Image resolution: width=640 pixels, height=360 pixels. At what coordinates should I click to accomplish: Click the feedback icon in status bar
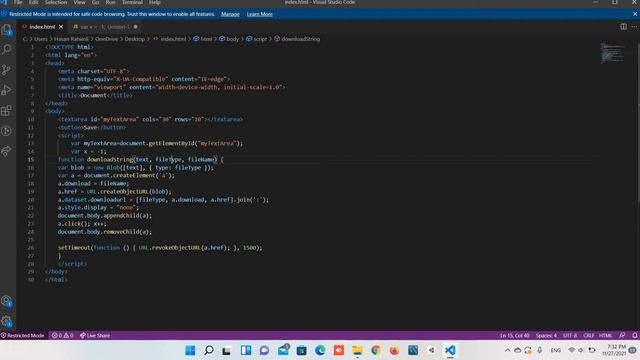coord(622,336)
